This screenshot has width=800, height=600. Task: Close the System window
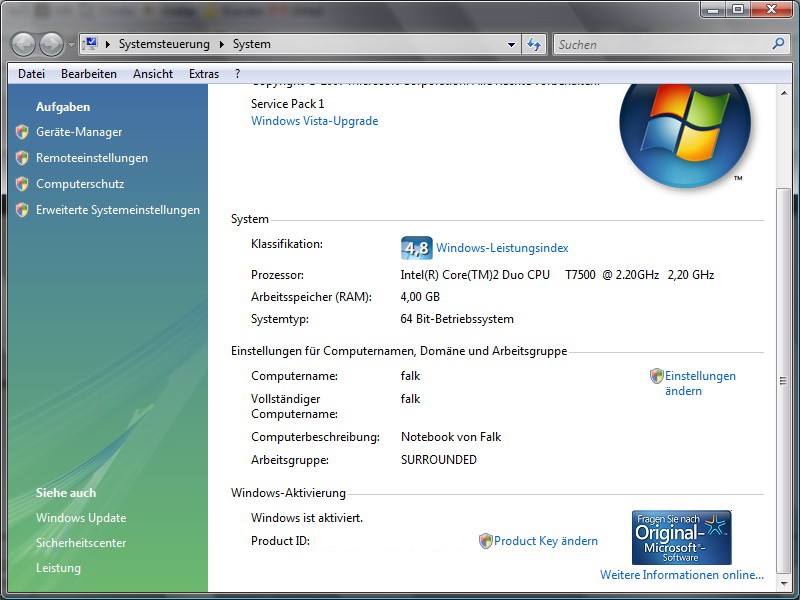pos(772,9)
